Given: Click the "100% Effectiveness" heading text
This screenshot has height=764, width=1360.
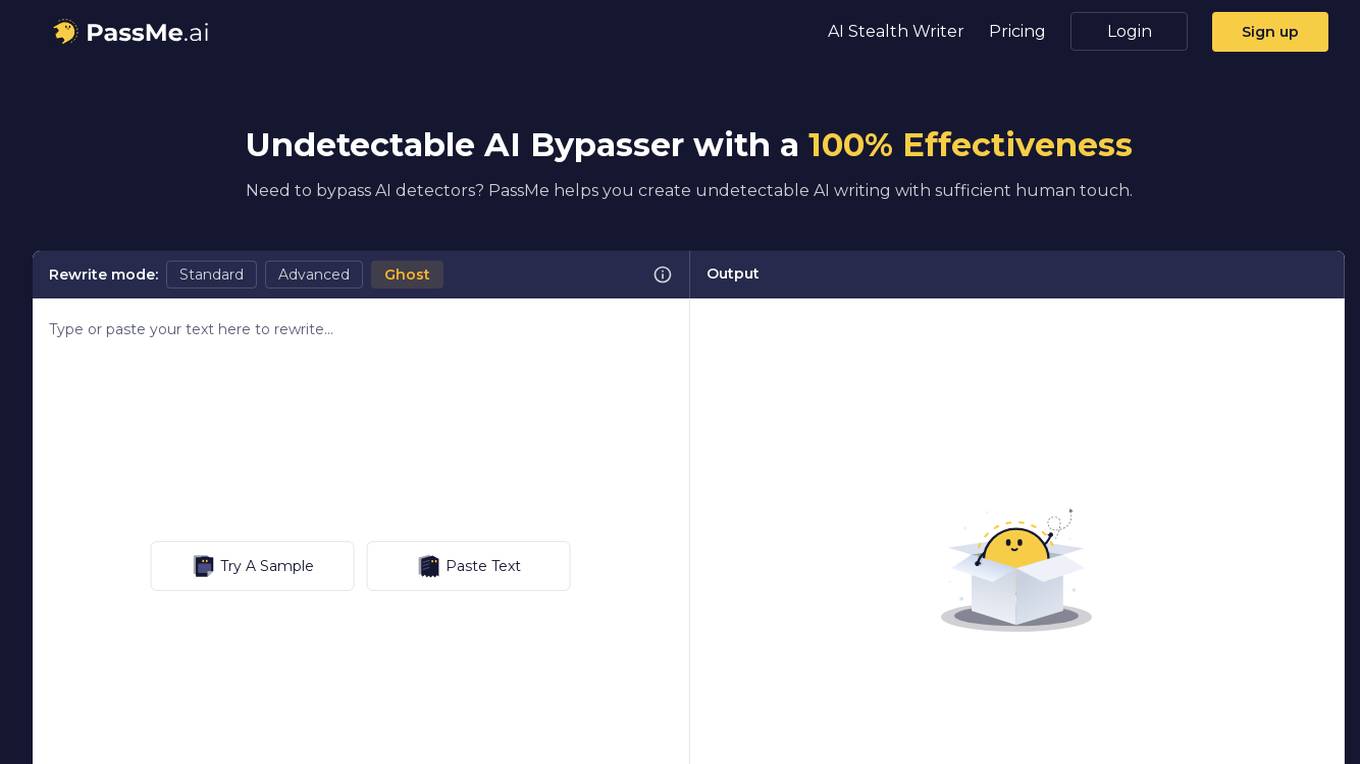Looking at the screenshot, I should tap(970, 145).
